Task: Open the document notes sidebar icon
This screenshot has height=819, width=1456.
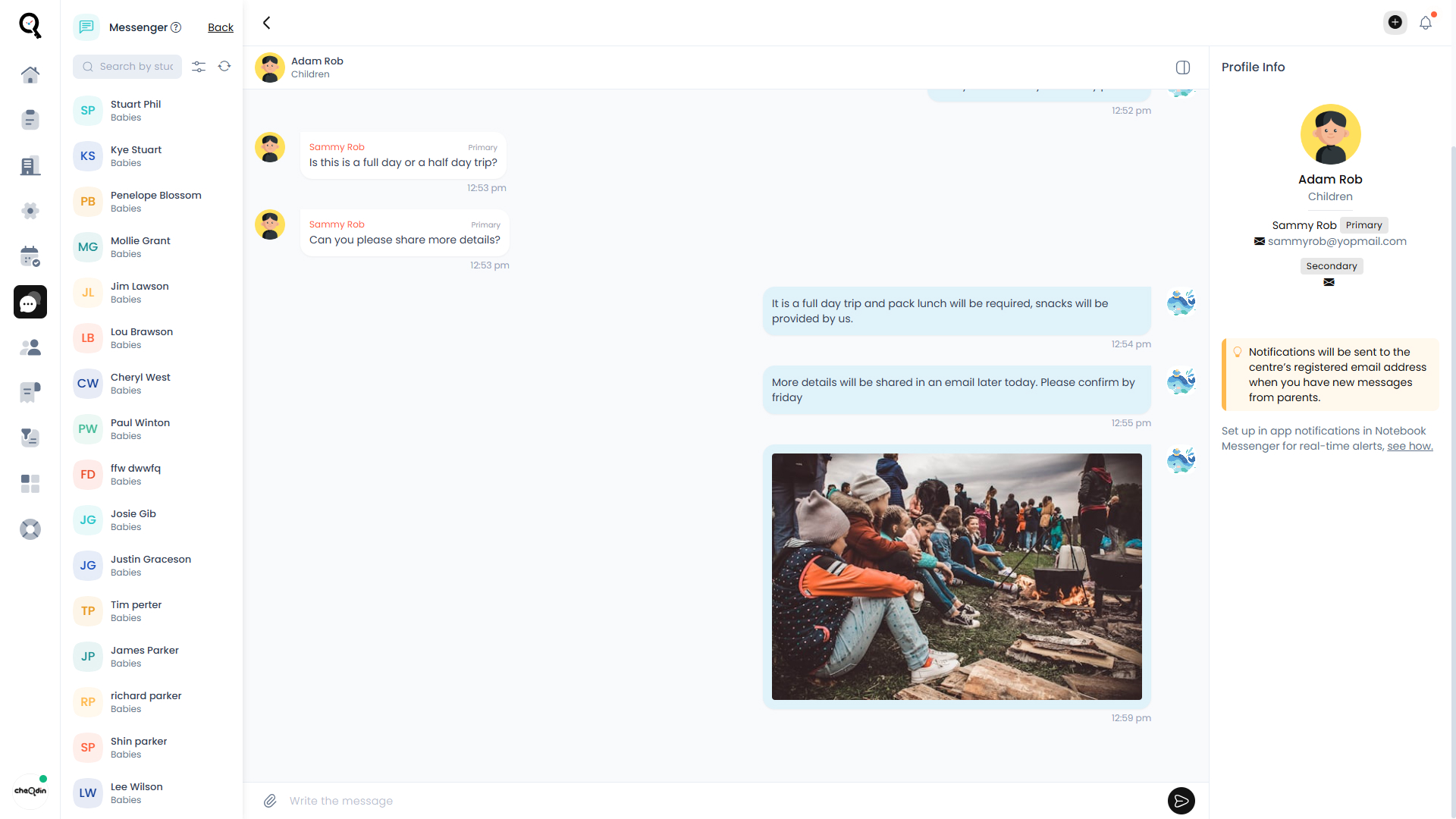Action: tap(30, 392)
